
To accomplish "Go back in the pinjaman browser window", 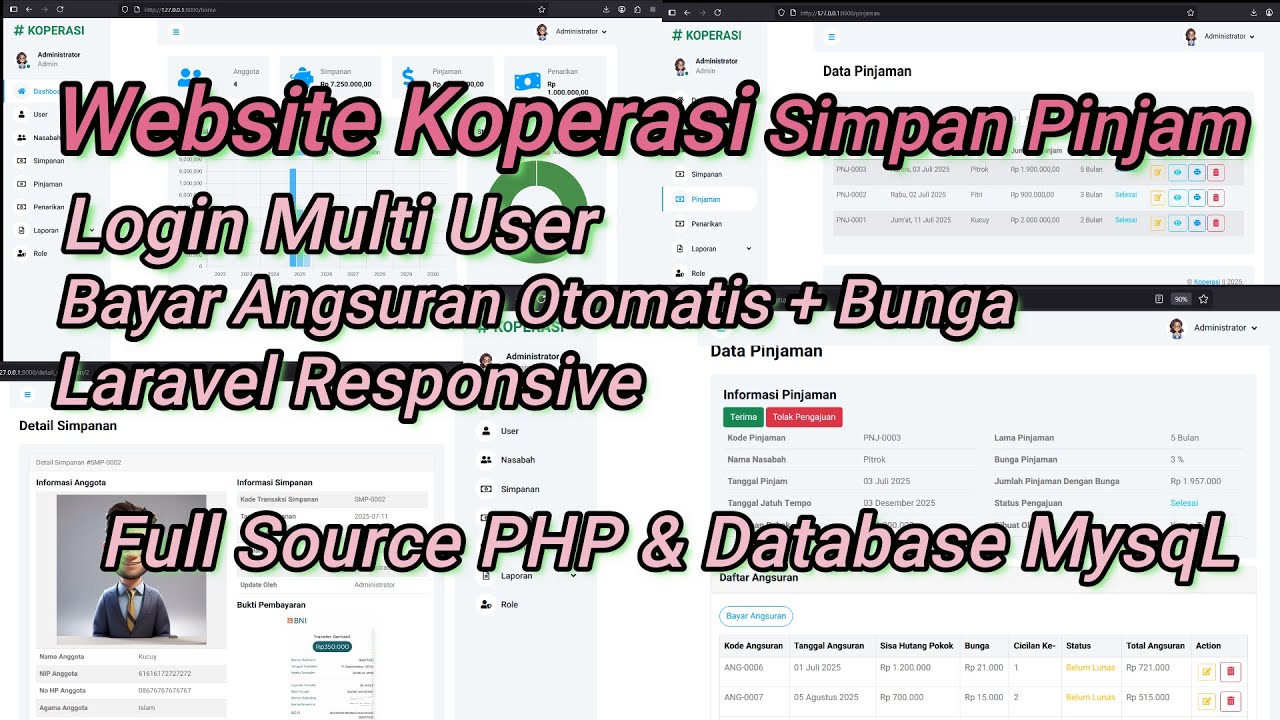I will pyautogui.click(x=686, y=12).
